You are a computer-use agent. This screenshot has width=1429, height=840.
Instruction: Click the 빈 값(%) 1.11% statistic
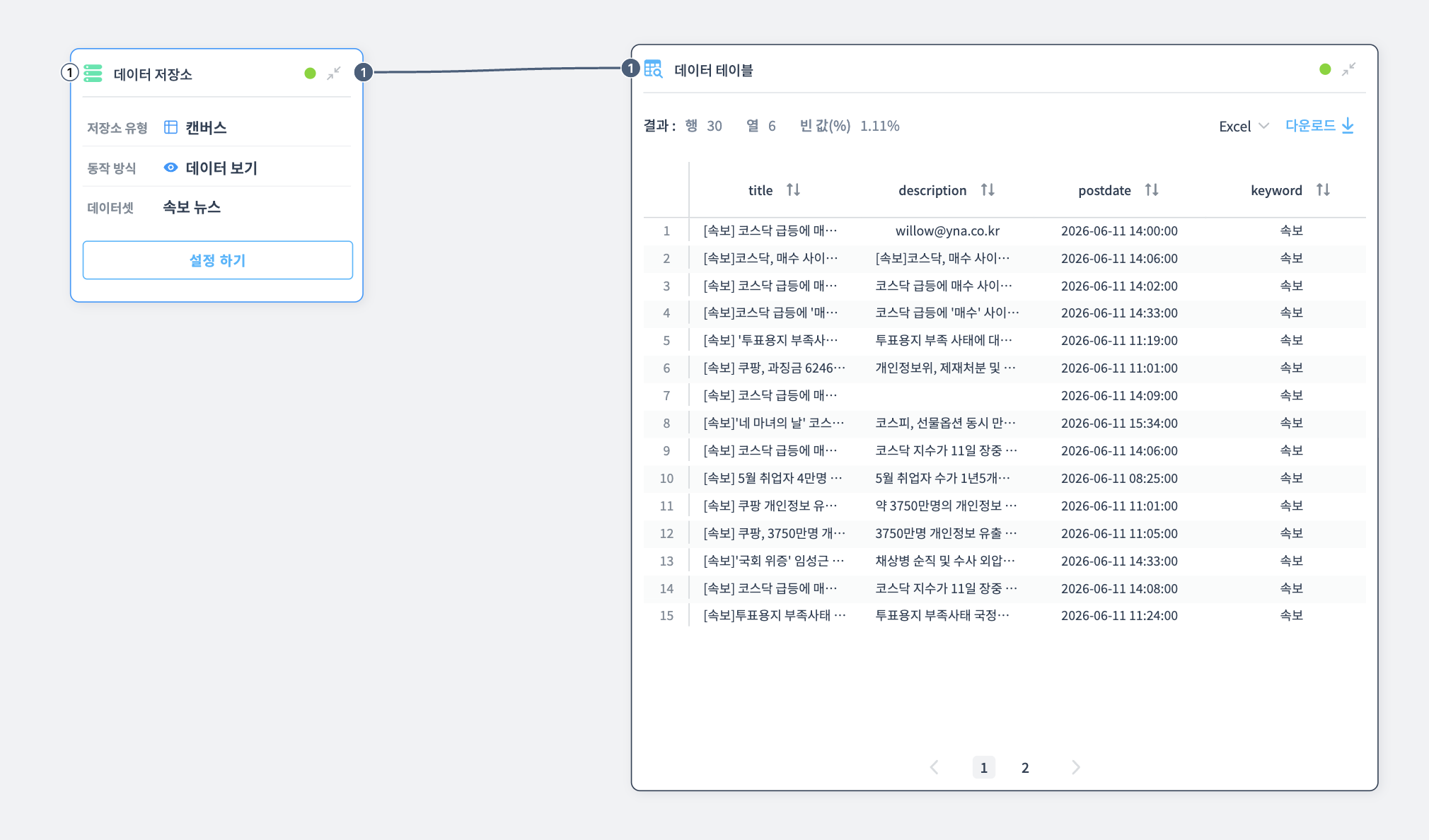tap(849, 126)
